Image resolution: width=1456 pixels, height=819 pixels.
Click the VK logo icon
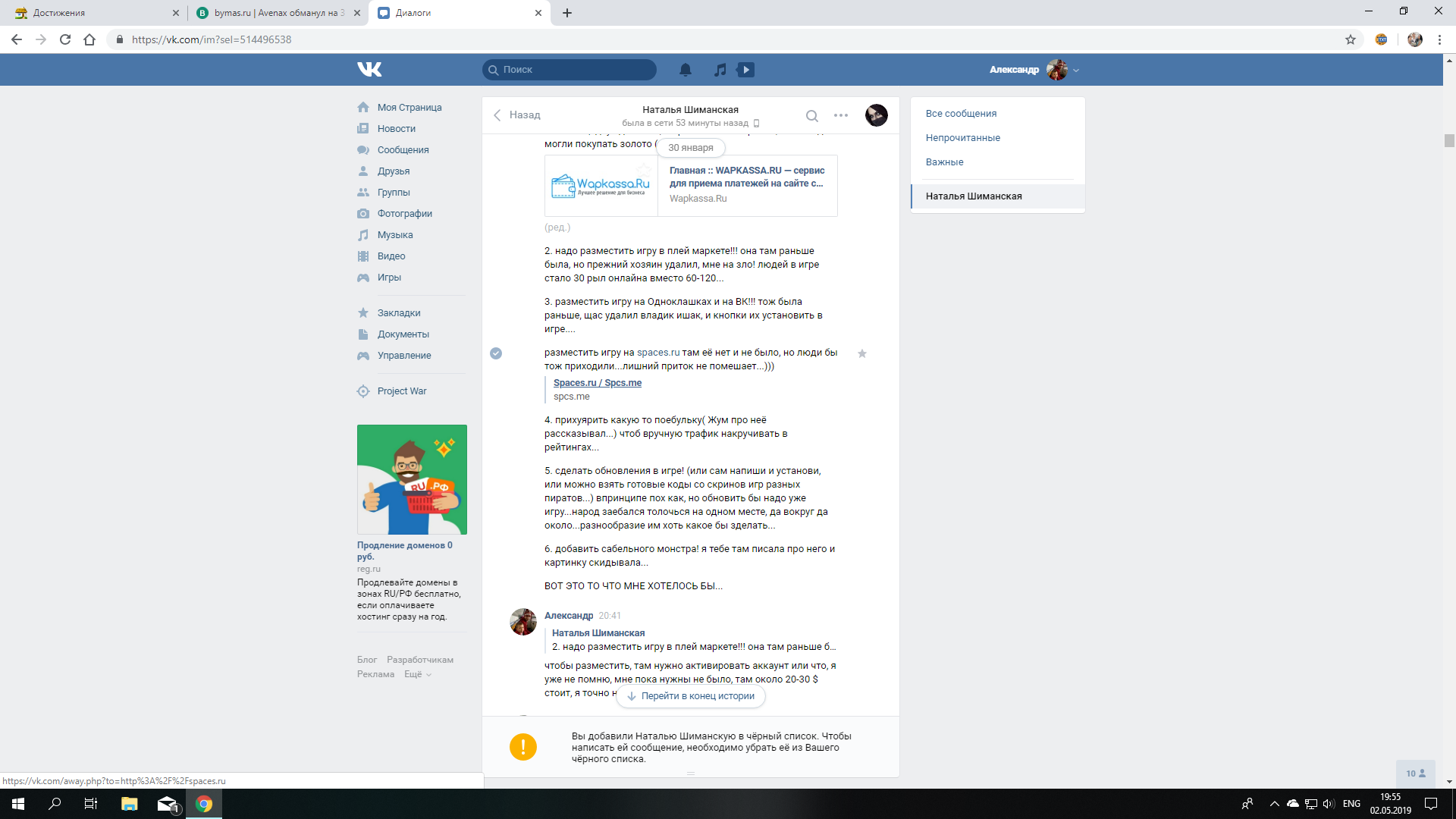[369, 70]
